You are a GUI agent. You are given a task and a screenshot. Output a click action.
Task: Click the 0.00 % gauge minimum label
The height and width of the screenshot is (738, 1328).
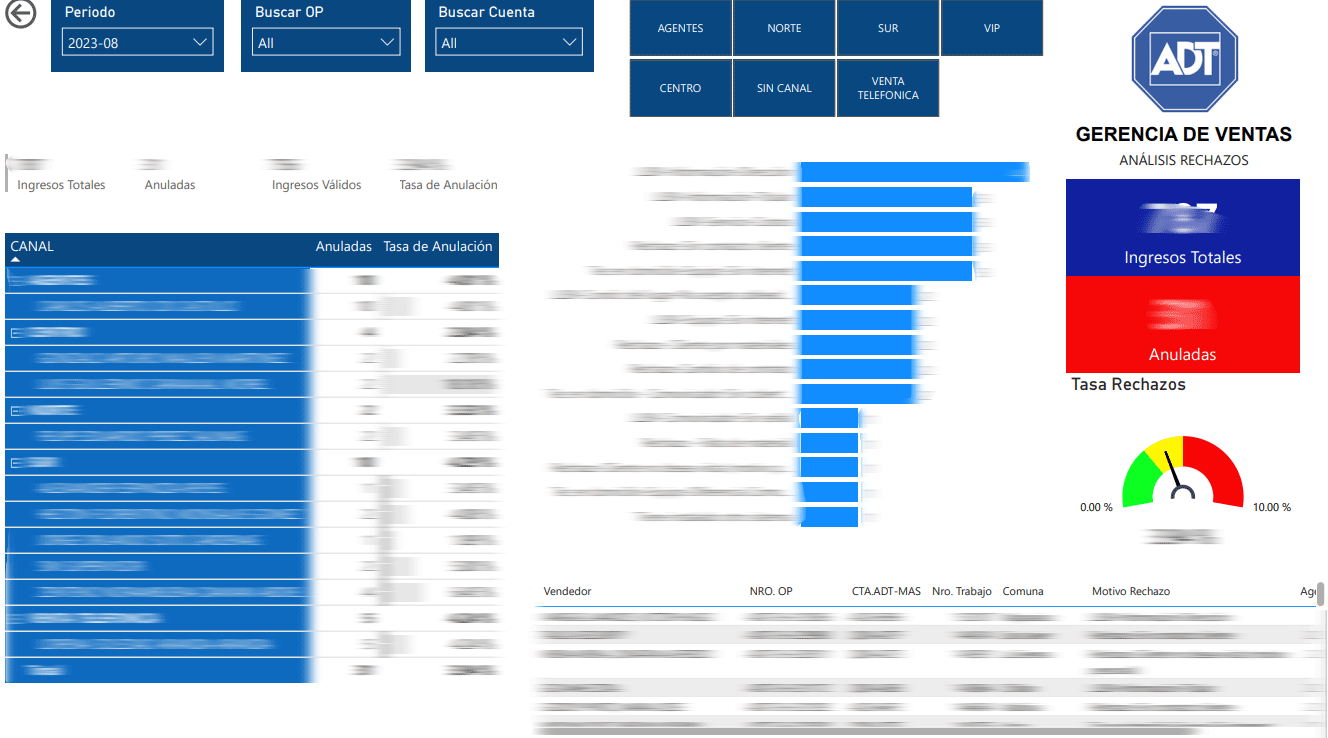click(x=1096, y=507)
